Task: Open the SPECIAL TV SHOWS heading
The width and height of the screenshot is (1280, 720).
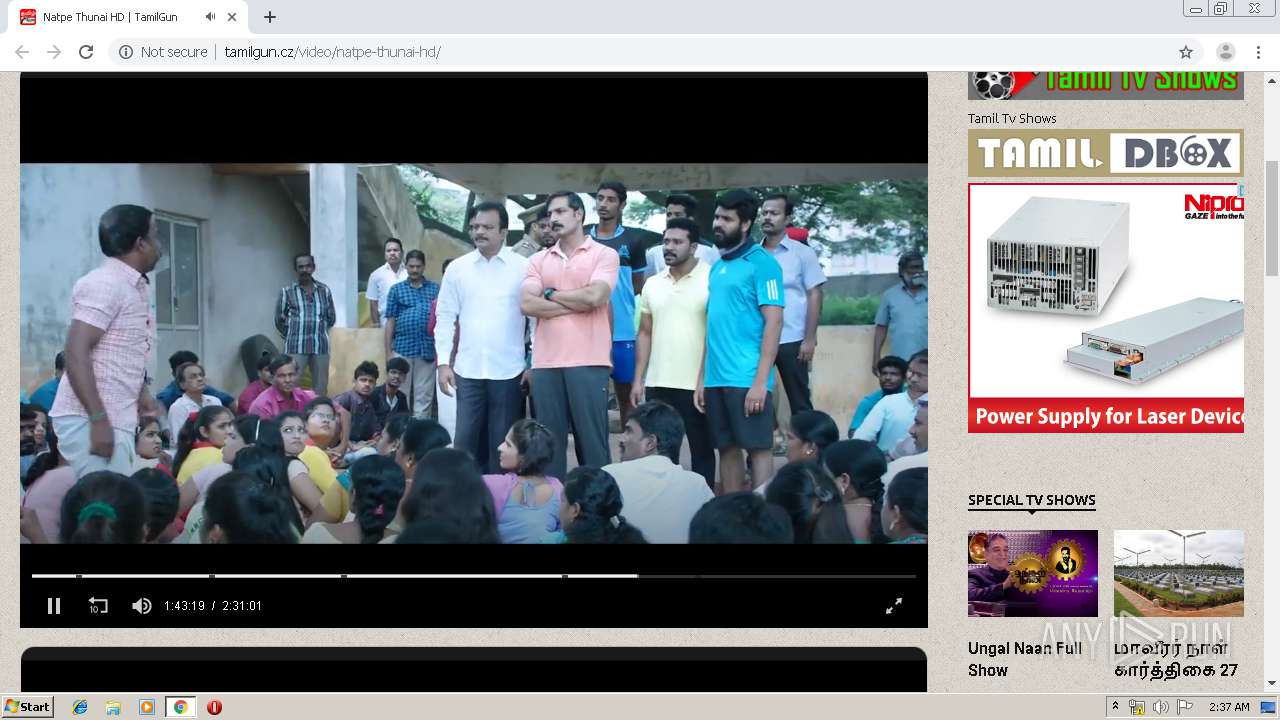Action: tap(1032, 500)
